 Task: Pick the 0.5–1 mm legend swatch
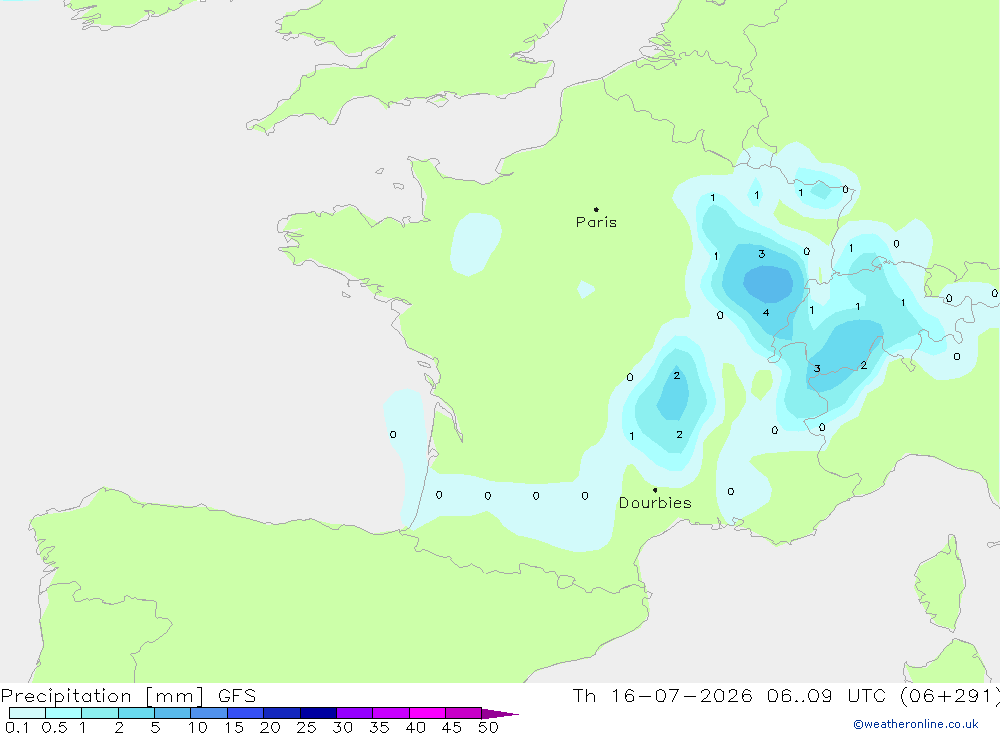[x=63, y=713]
